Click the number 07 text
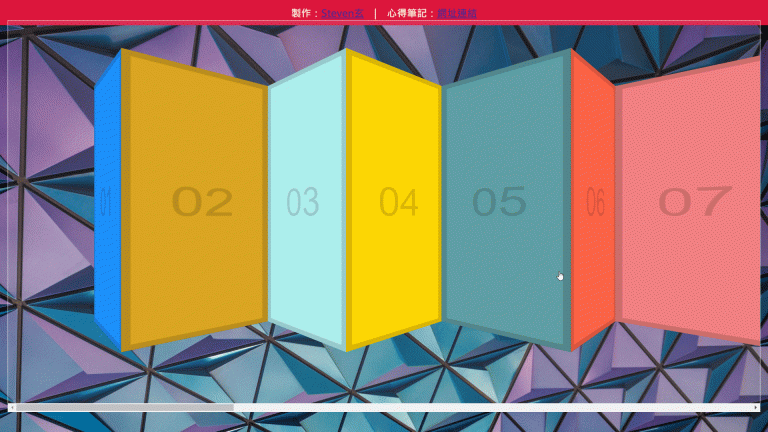This screenshot has width=768, height=432. 694,202
